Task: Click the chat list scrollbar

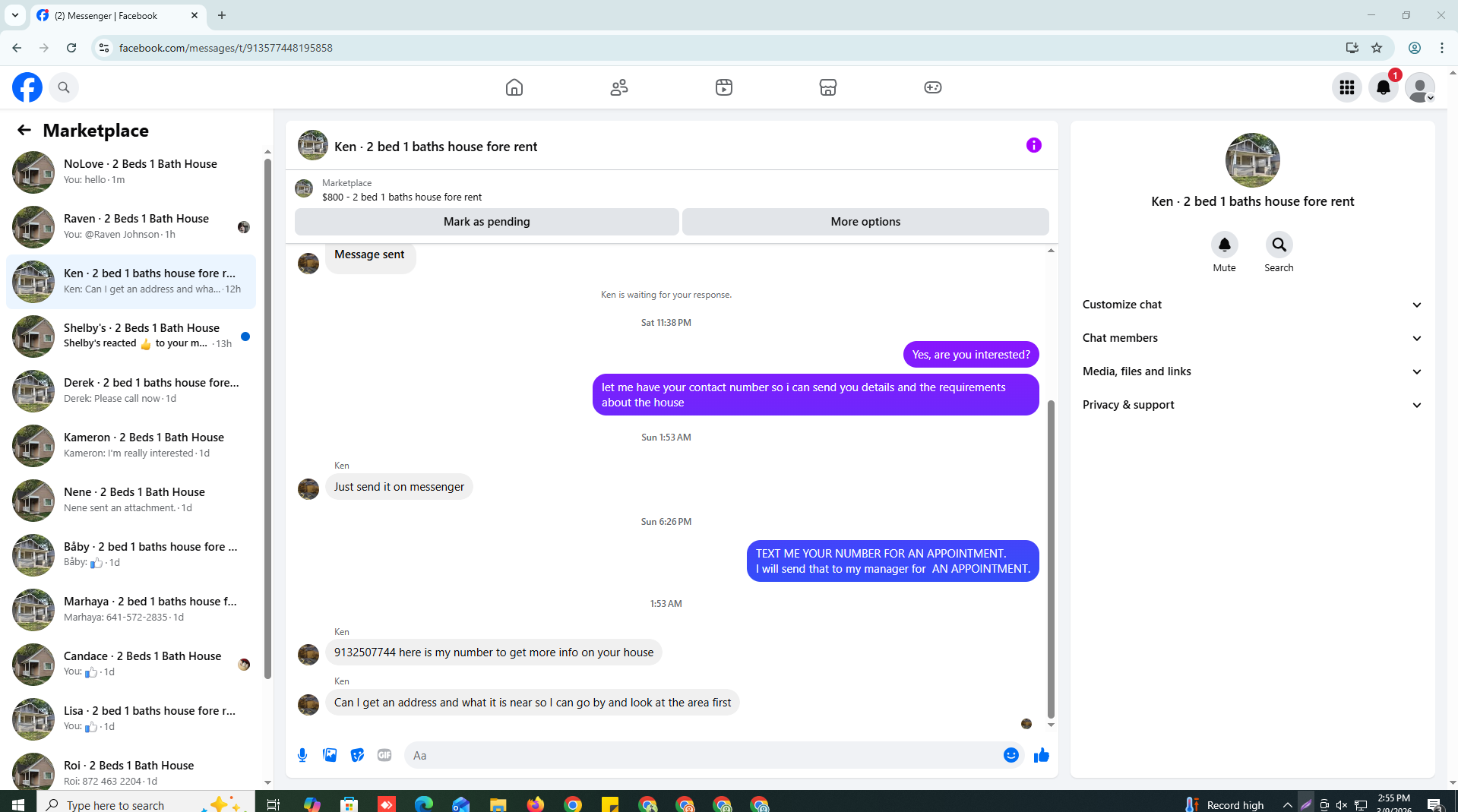Action: (x=267, y=418)
